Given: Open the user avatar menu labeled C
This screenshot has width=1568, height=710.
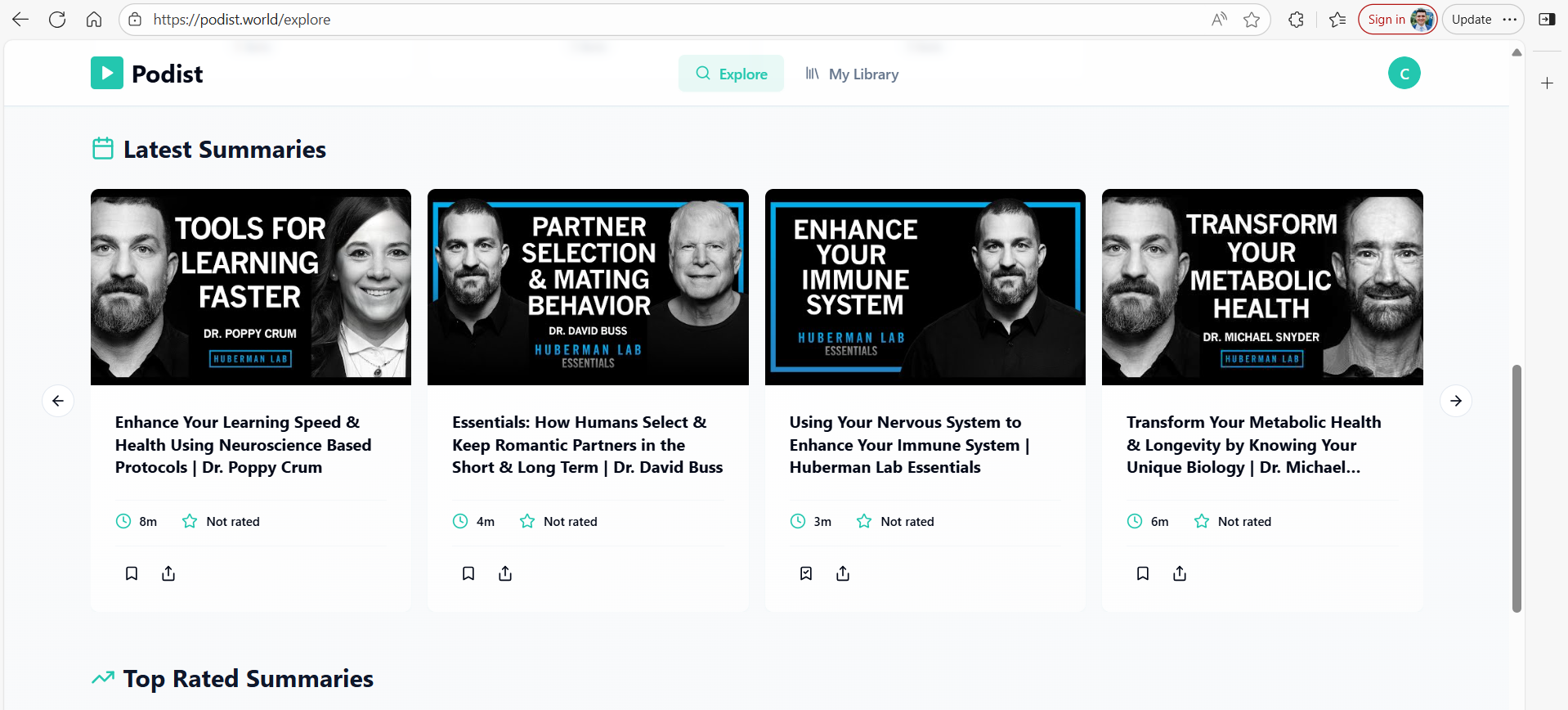Looking at the screenshot, I should [x=1404, y=73].
